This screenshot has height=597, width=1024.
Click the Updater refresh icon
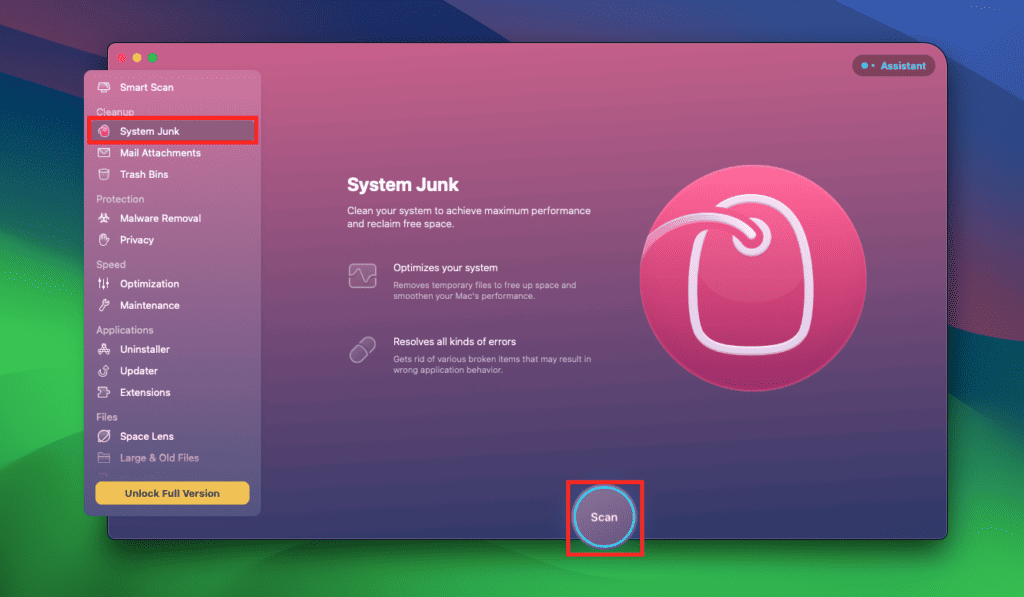104,371
